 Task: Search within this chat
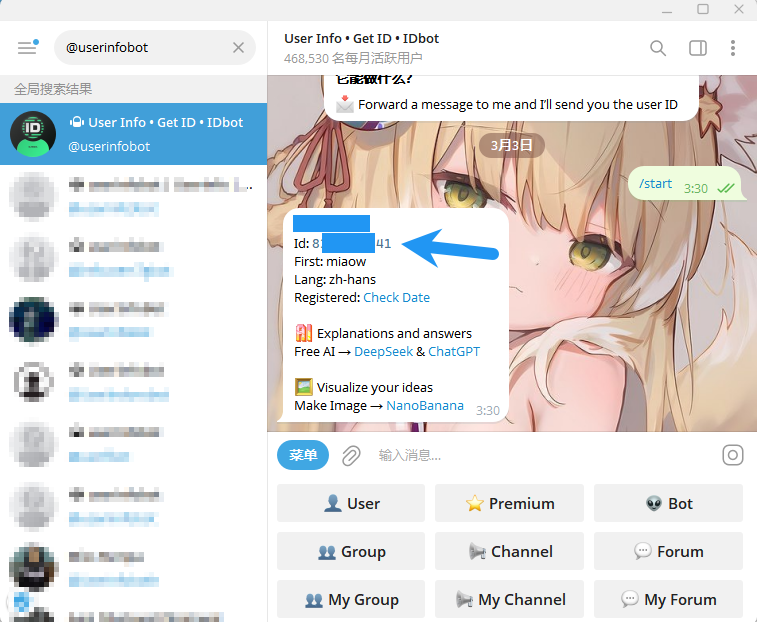click(657, 47)
